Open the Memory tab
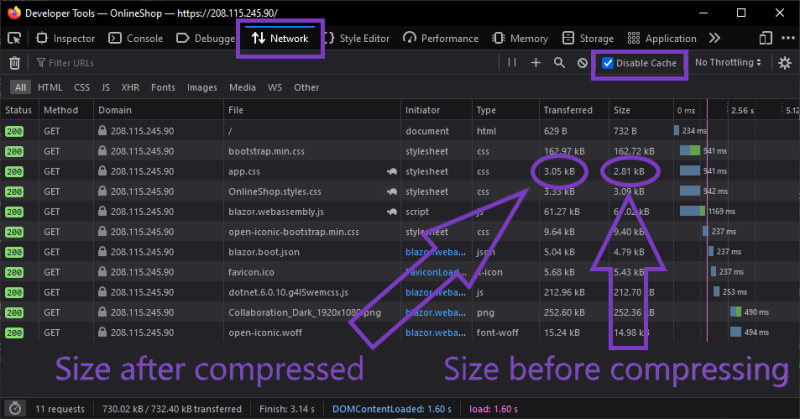 point(520,38)
